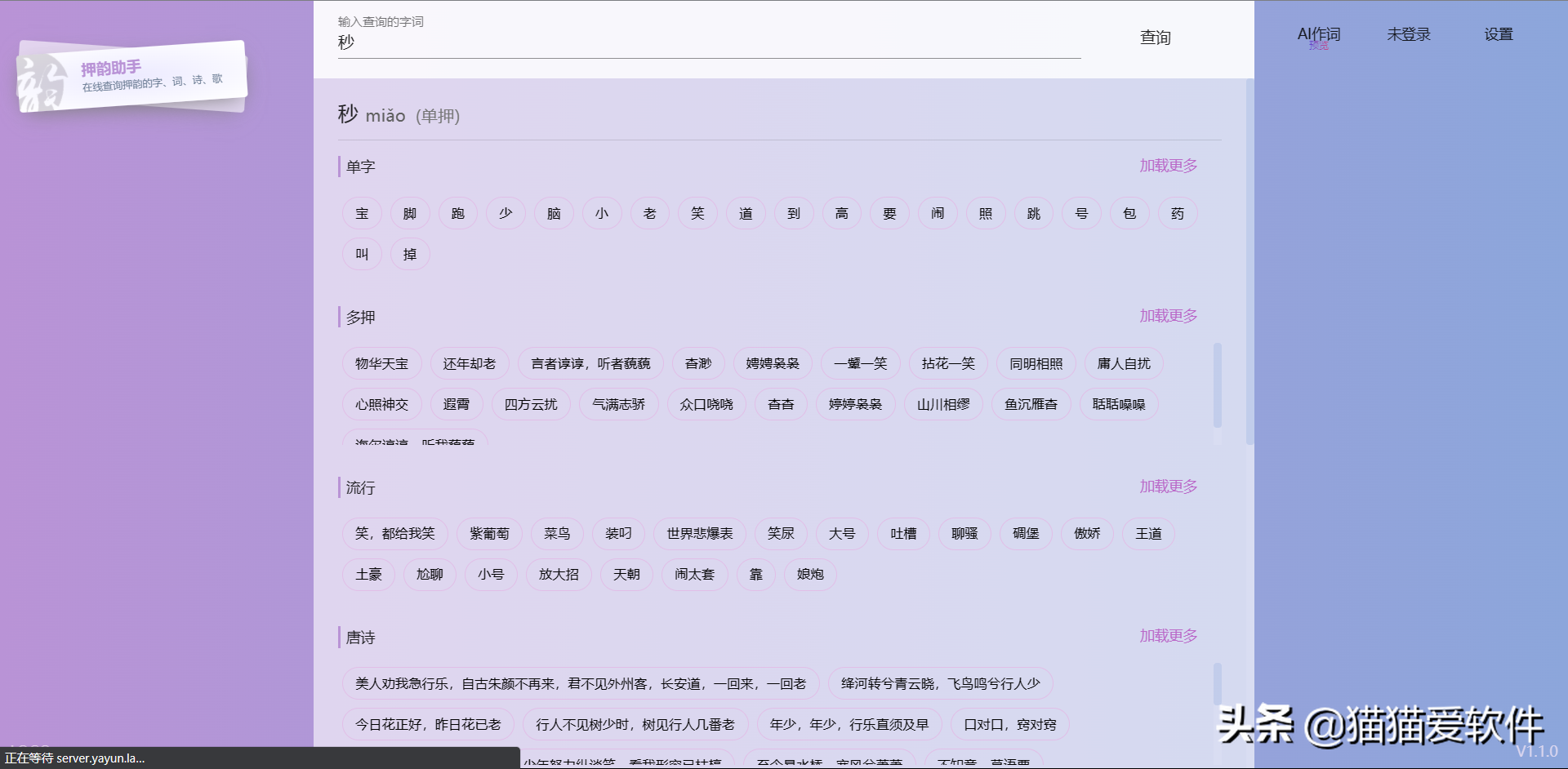Click the 多押 section inner scrollbar
The width and height of the screenshot is (1568, 769).
(1218, 385)
